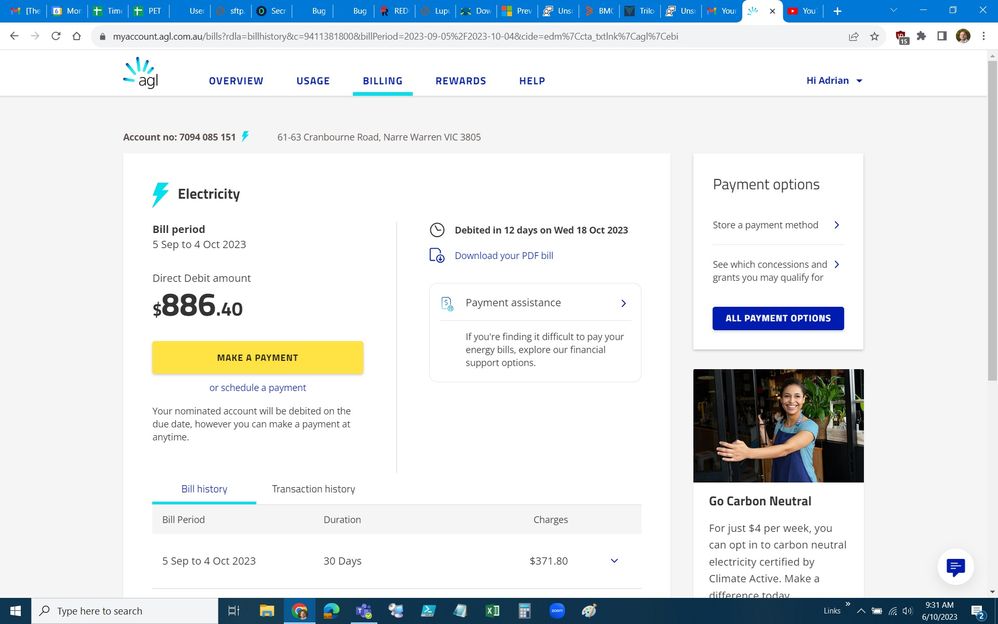Expand Payment assistance options arrow

tap(623, 303)
